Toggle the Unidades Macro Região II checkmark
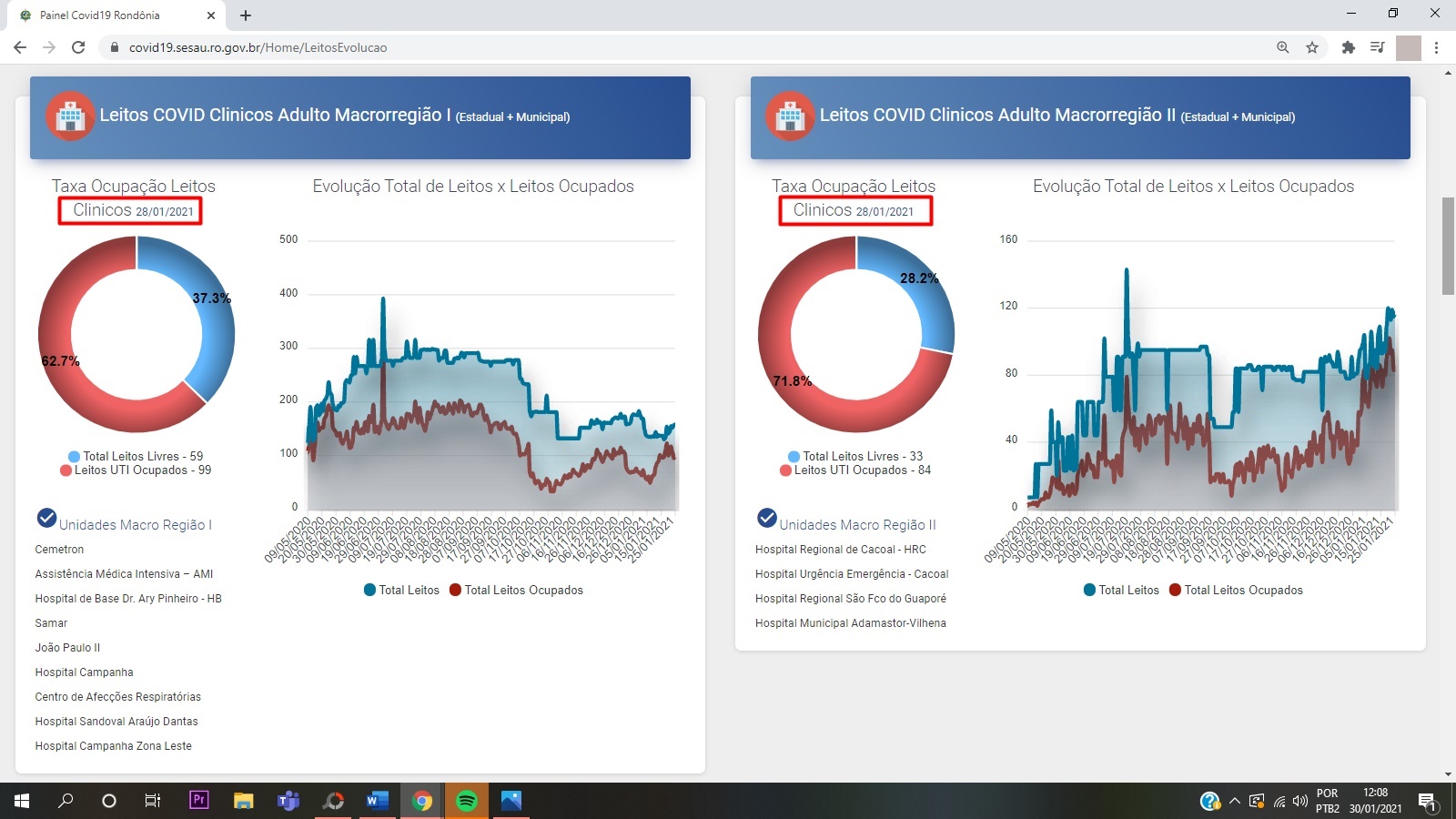The height and width of the screenshot is (819, 1456). 767,519
